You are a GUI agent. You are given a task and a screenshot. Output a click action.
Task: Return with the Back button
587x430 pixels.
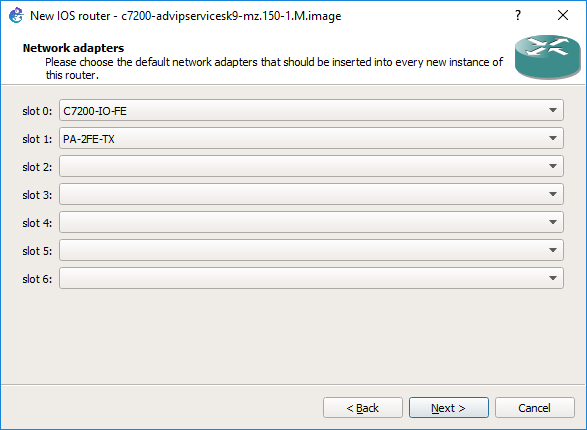point(363,408)
